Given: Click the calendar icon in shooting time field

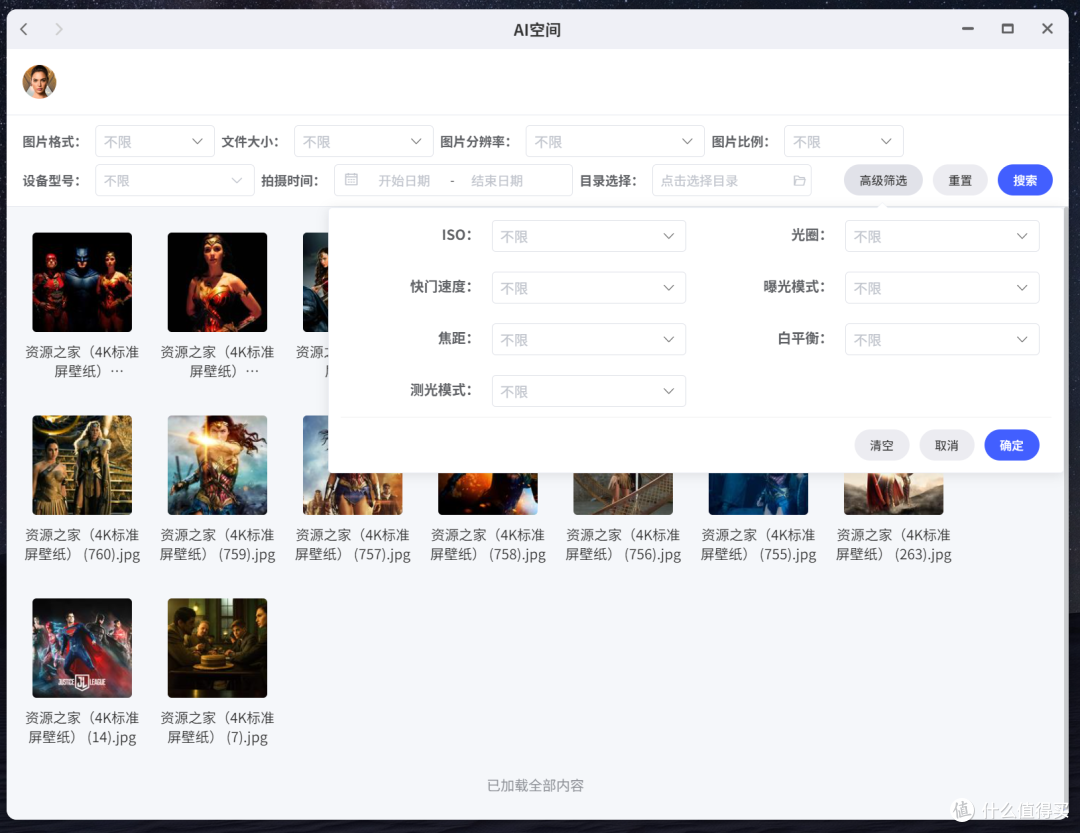Looking at the screenshot, I should pos(351,180).
